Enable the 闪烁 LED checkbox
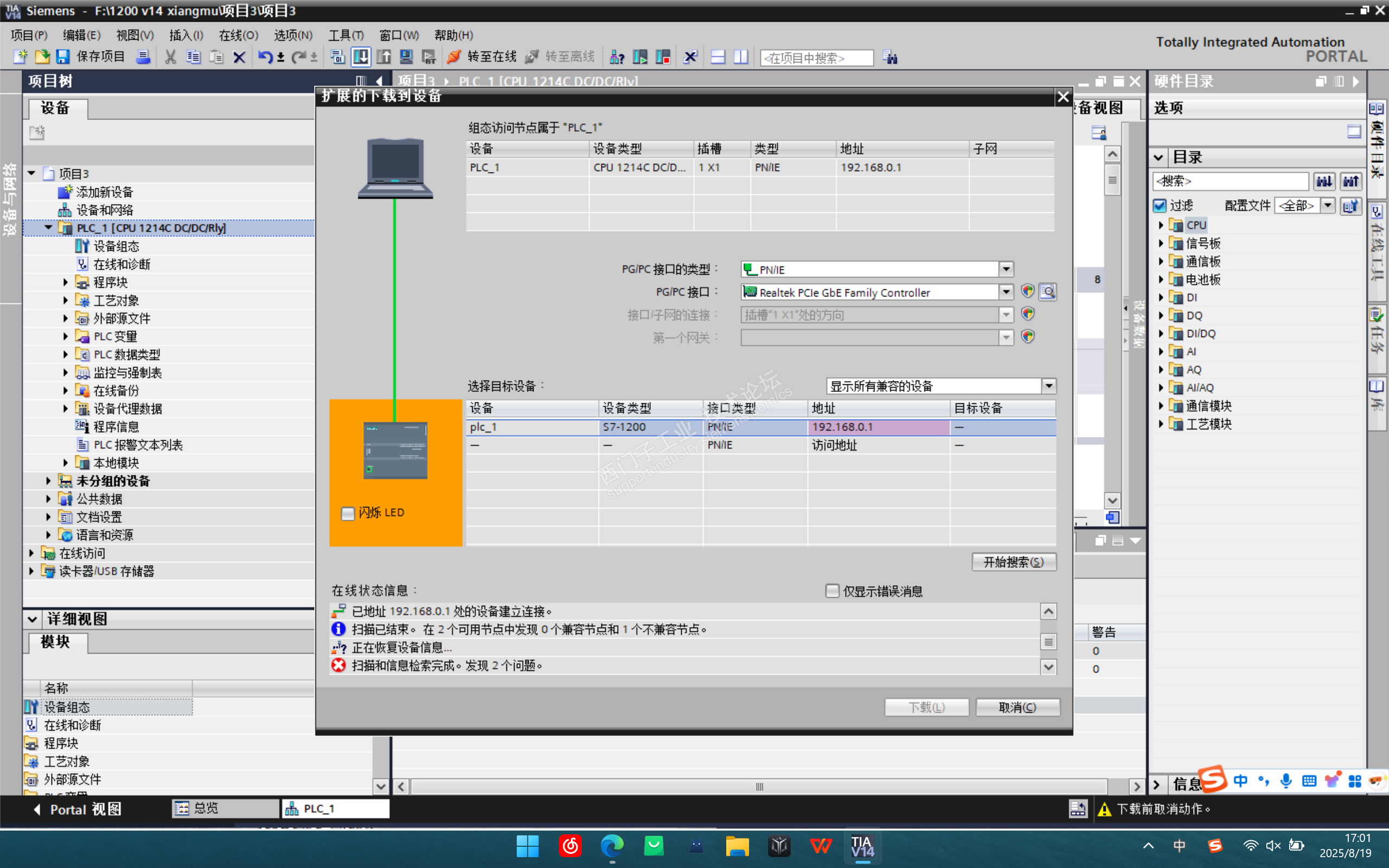Image resolution: width=1389 pixels, height=868 pixels. click(x=348, y=512)
